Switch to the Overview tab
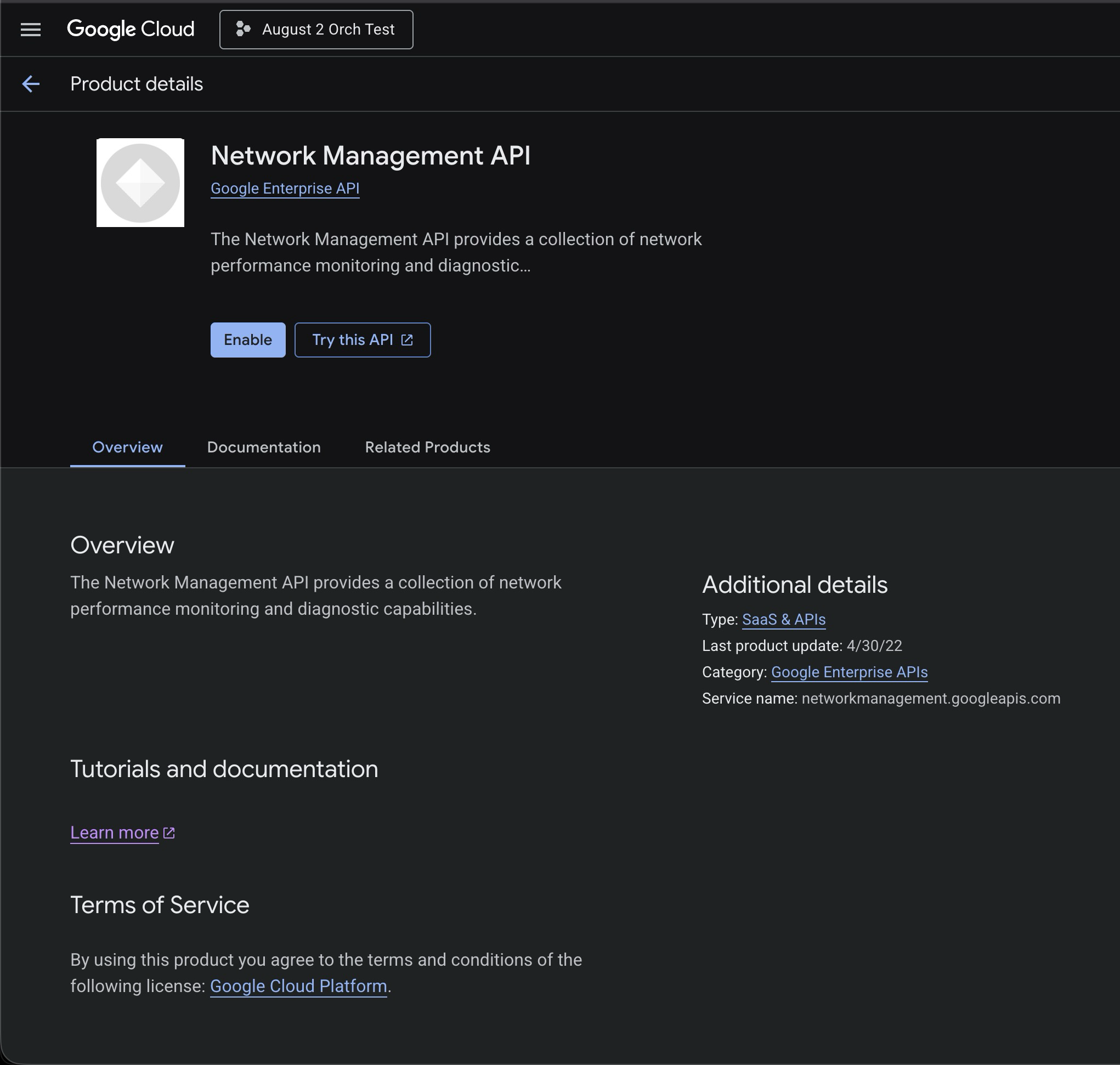1120x1065 pixels. coord(127,447)
